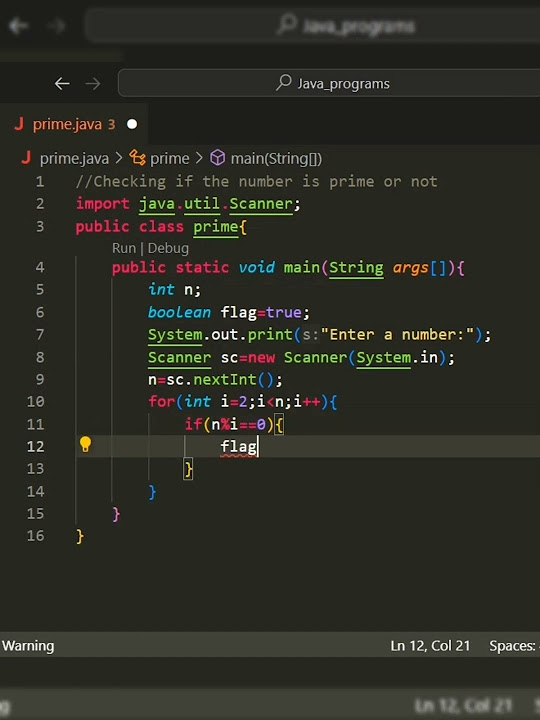Click main(String[]) breadcrumb
This screenshot has width=540, height=720.
pos(276,158)
